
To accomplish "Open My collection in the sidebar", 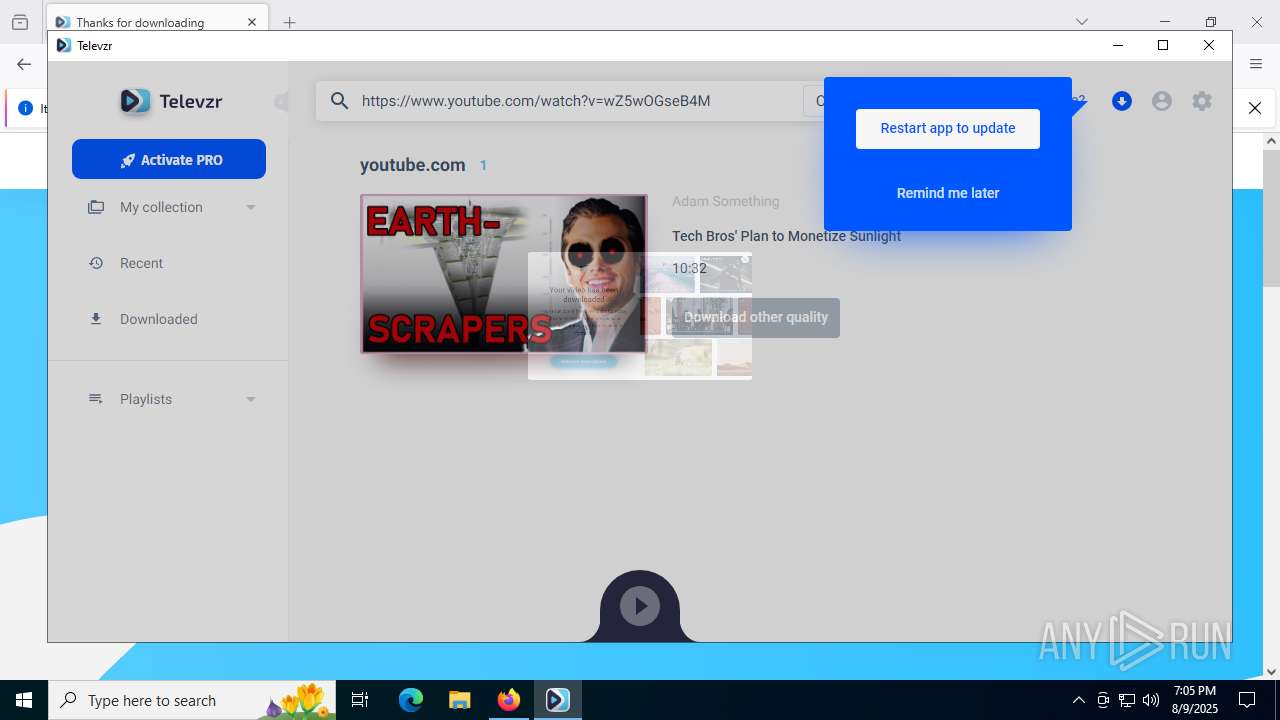I will [x=161, y=207].
